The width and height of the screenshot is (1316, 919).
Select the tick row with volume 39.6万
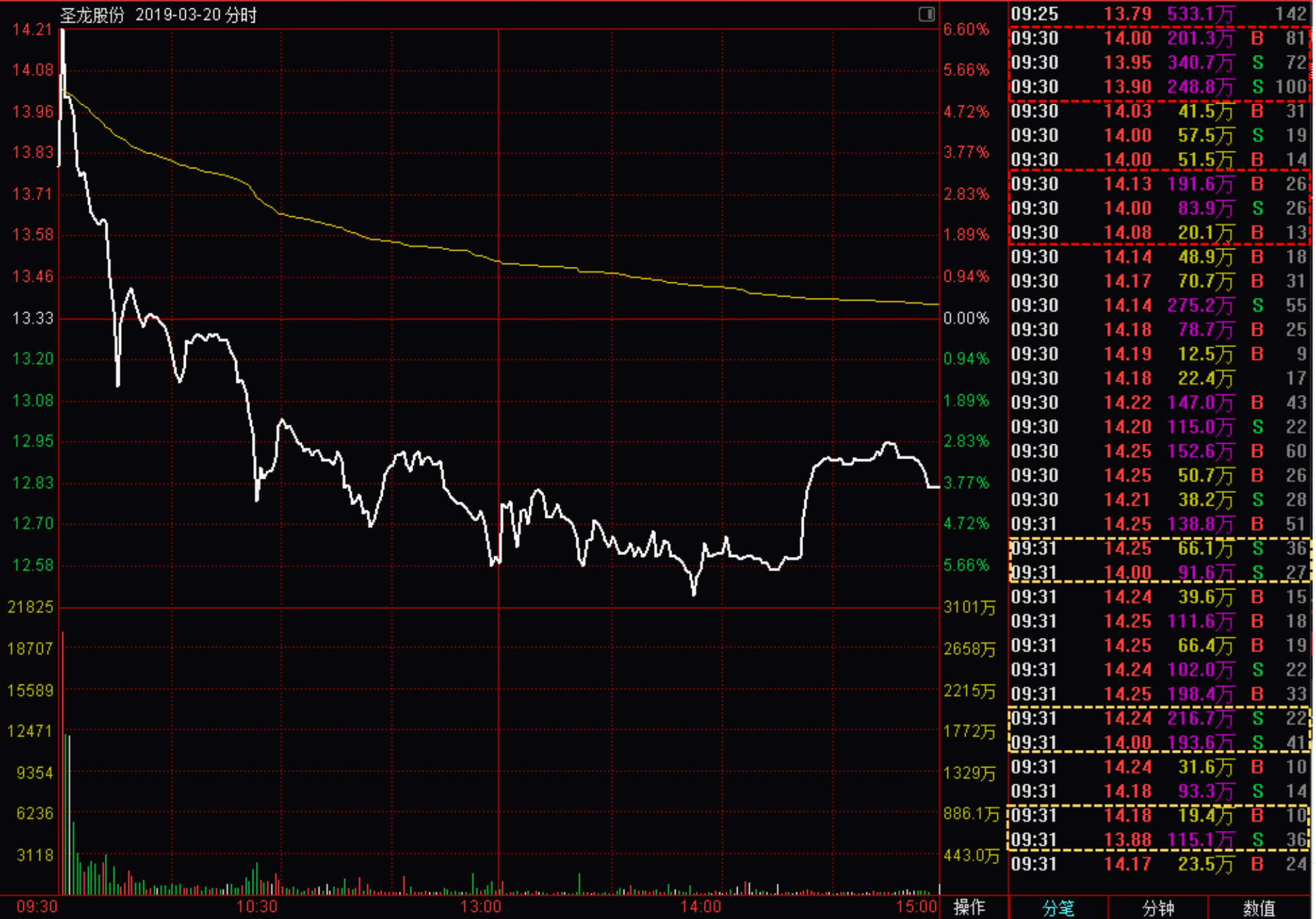click(1159, 597)
